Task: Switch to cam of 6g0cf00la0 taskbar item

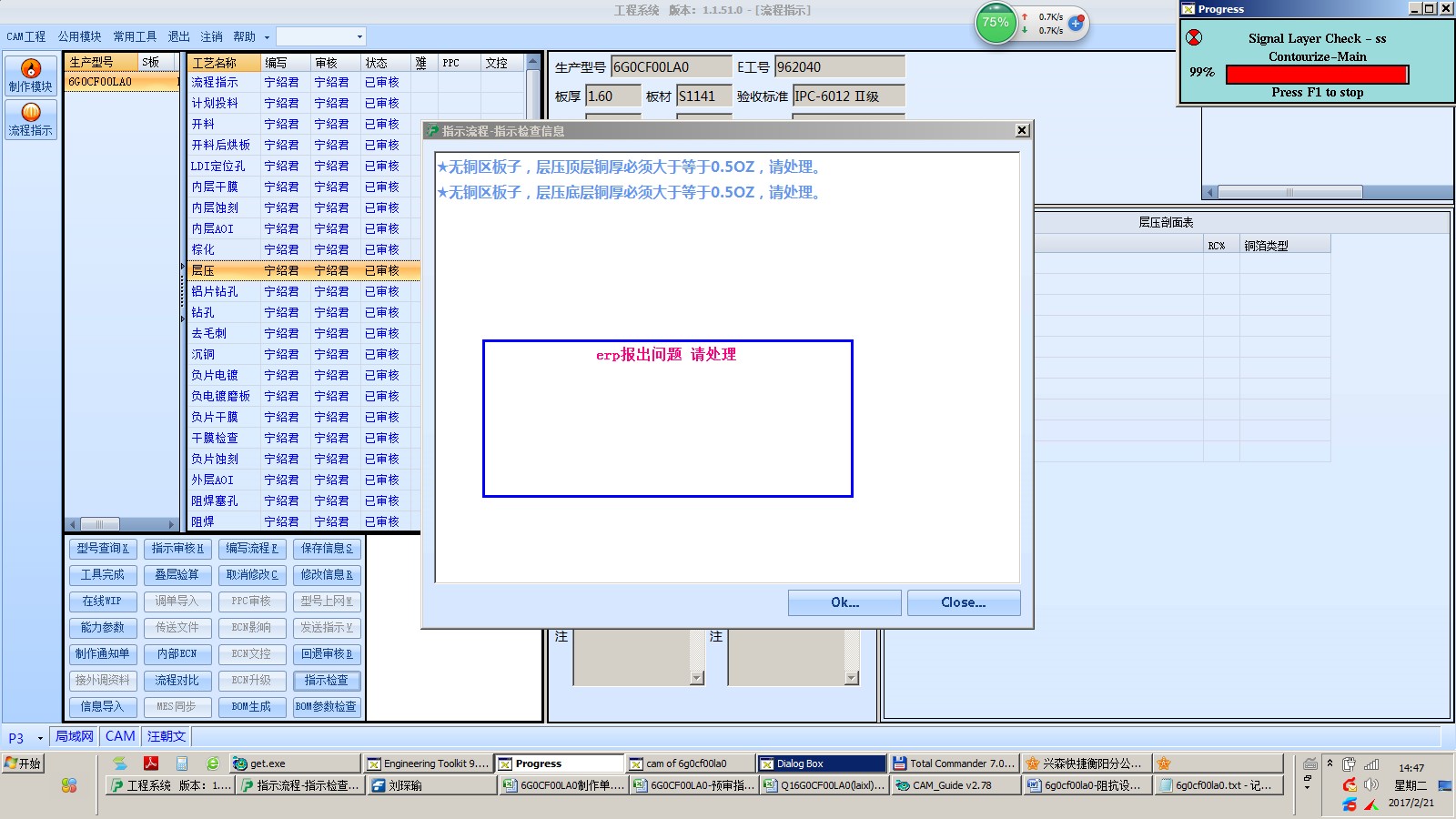Action: pyautogui.click(x=691, y=763)
